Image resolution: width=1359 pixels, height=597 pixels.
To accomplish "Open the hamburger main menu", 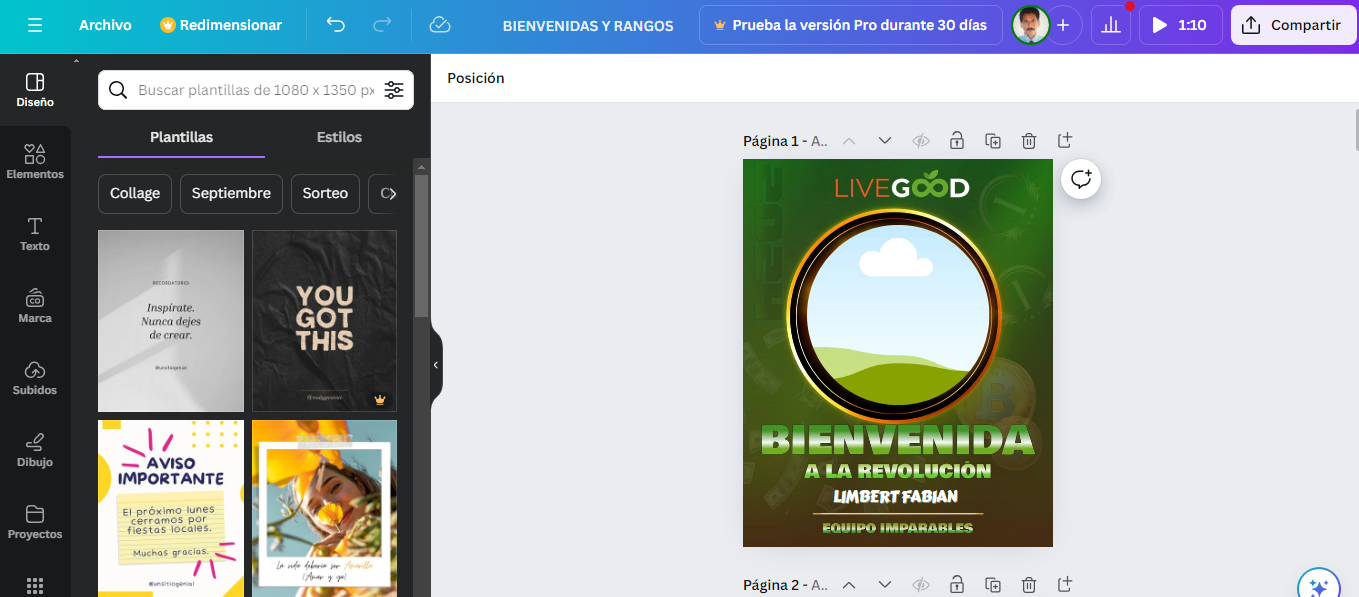I will pos(35,25).
